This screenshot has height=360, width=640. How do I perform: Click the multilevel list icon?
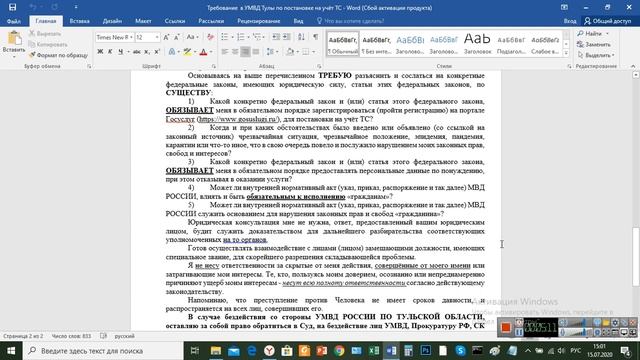coord(257,37)
